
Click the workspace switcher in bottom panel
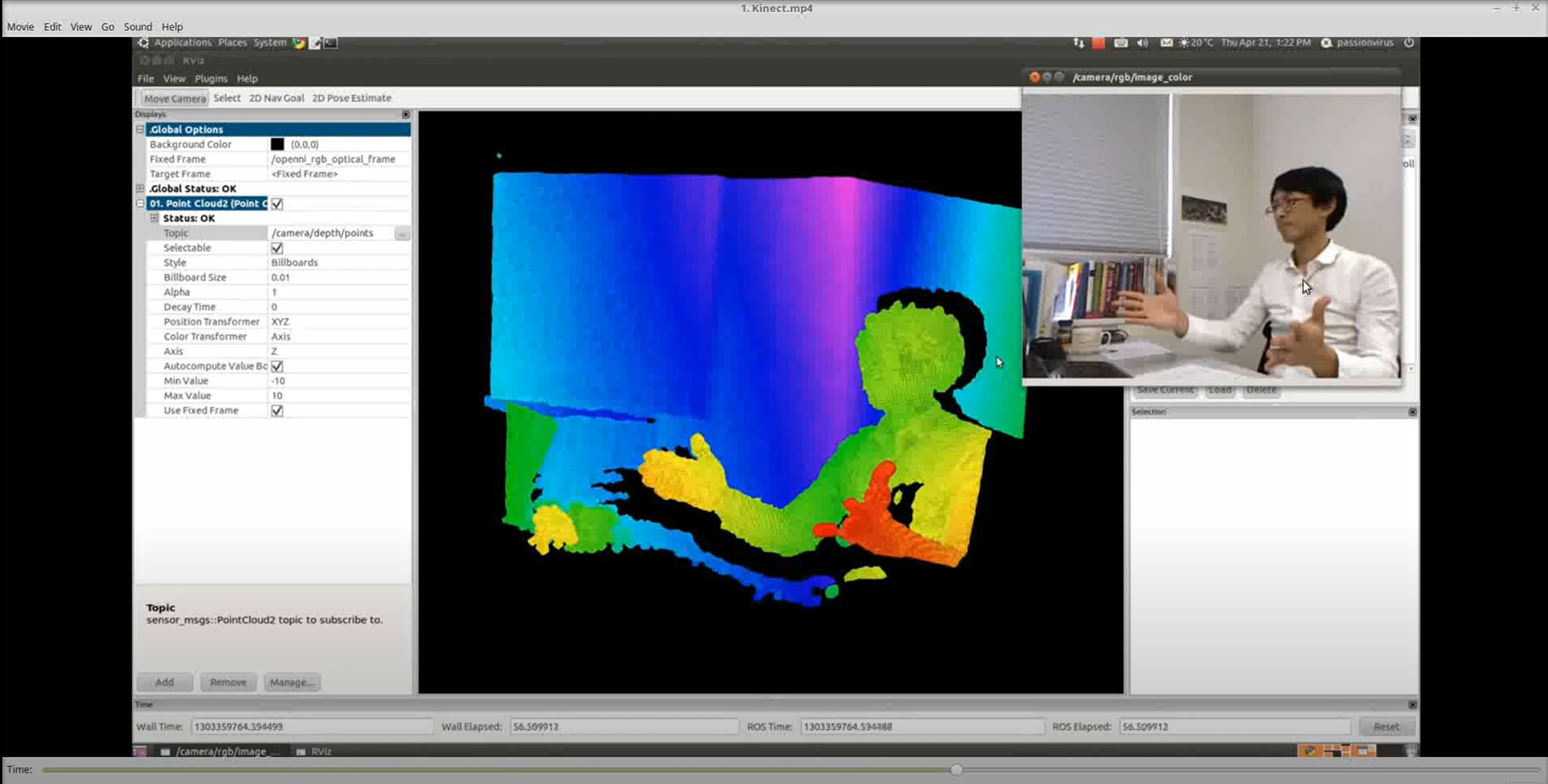click(x=1337, y=751)
